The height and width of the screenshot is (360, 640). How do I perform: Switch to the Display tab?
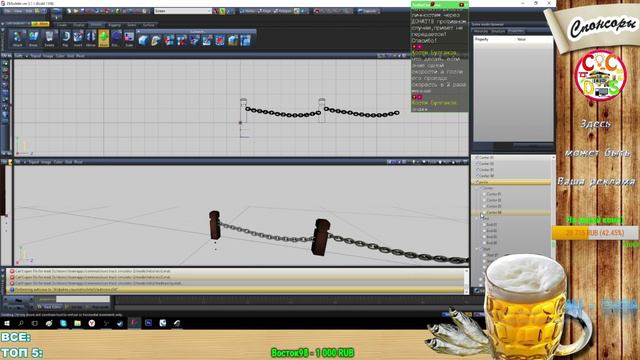coord(79,25)
